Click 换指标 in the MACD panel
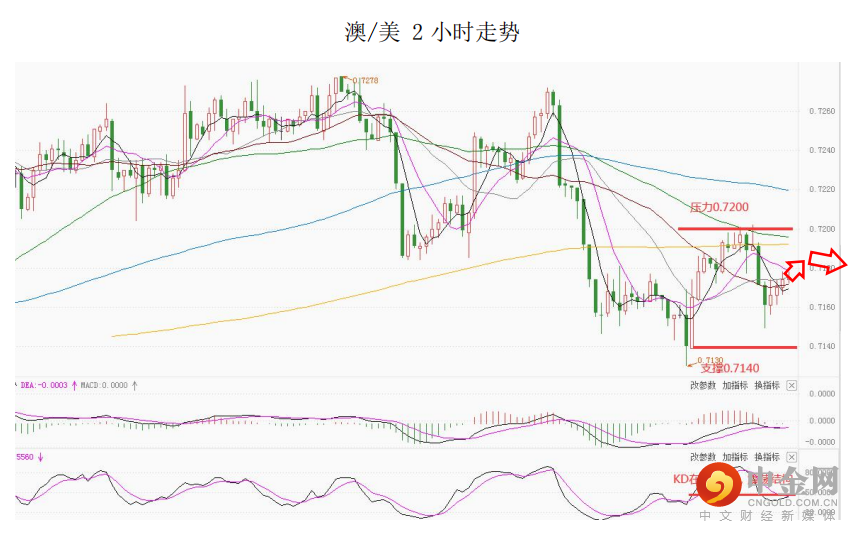The width and height of the screenshot is (853, 534). pos(766,385)
